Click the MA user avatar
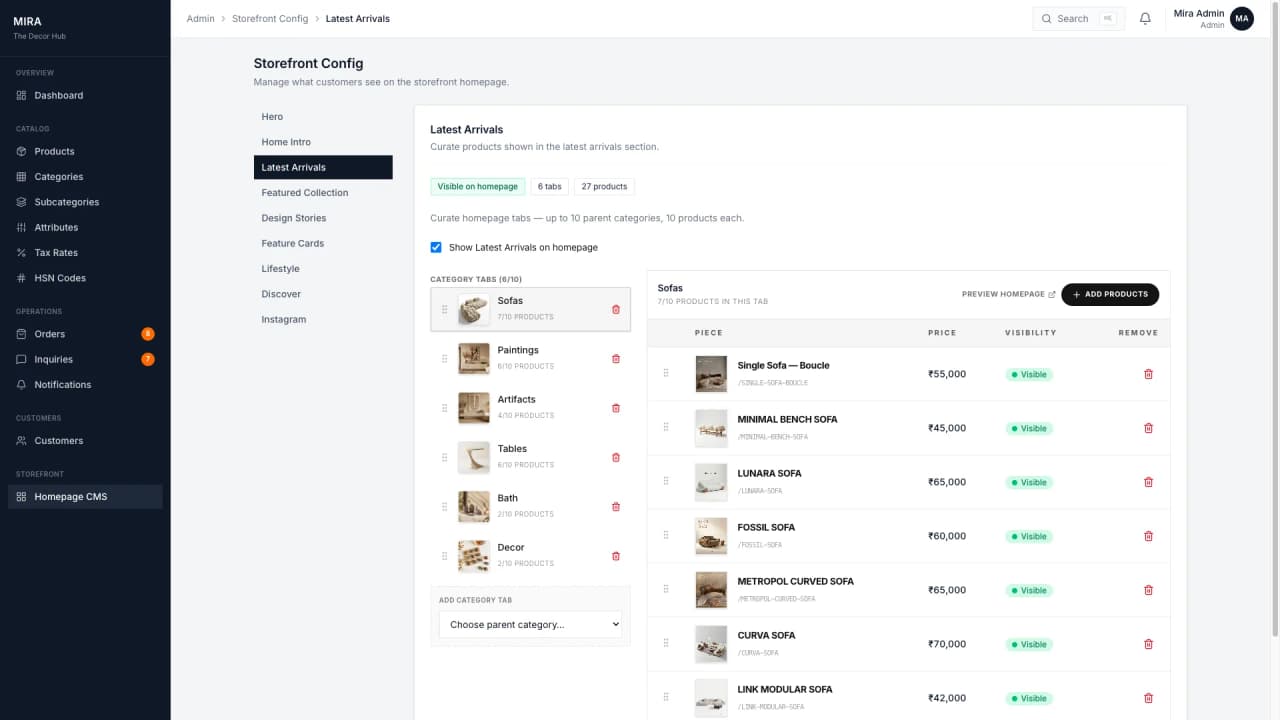Image resolution: width=1280 pixels, height=720 pixels. (1242, 18)
